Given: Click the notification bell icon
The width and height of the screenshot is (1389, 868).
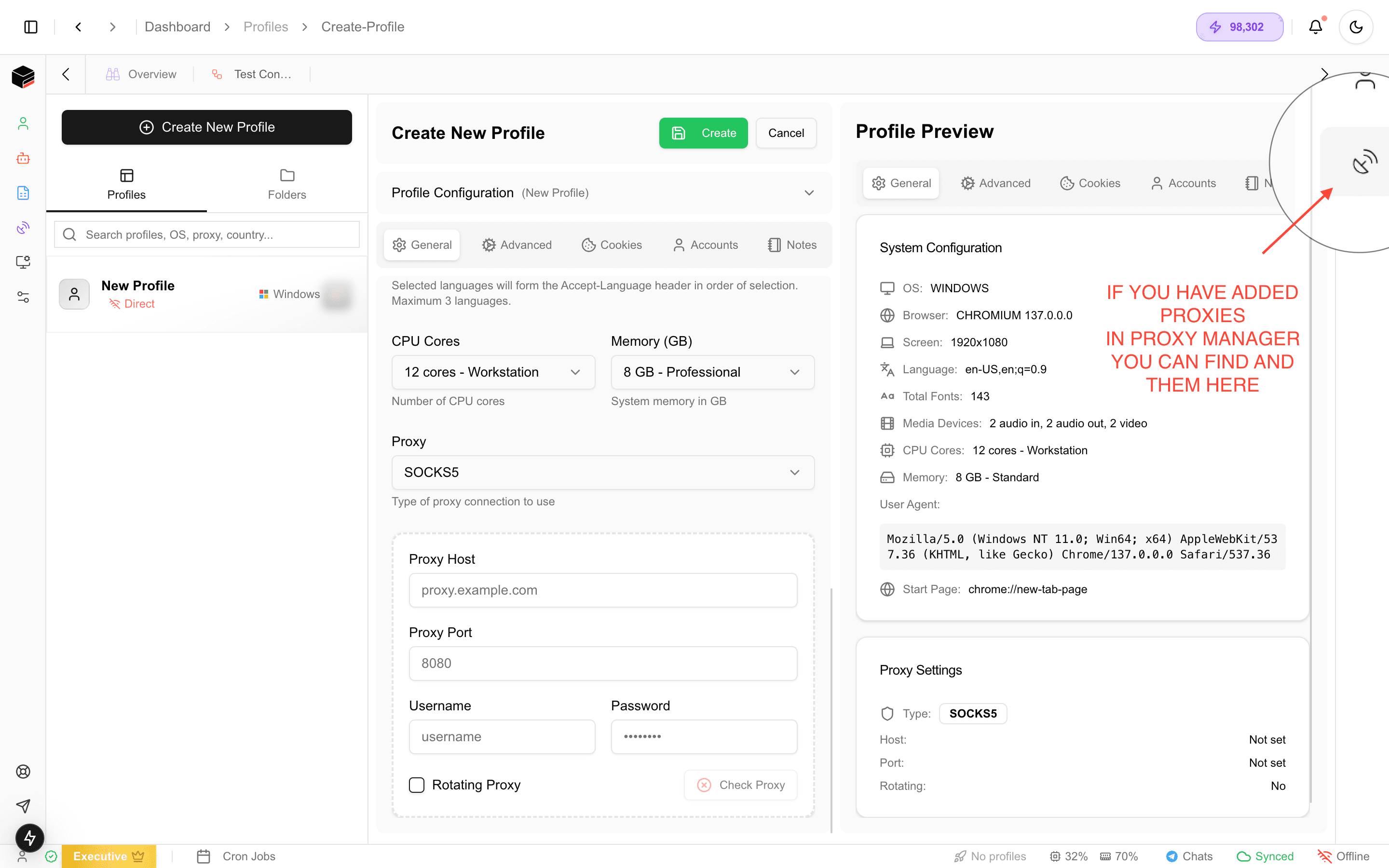Looking at the screenshot, I should 1315,27.
